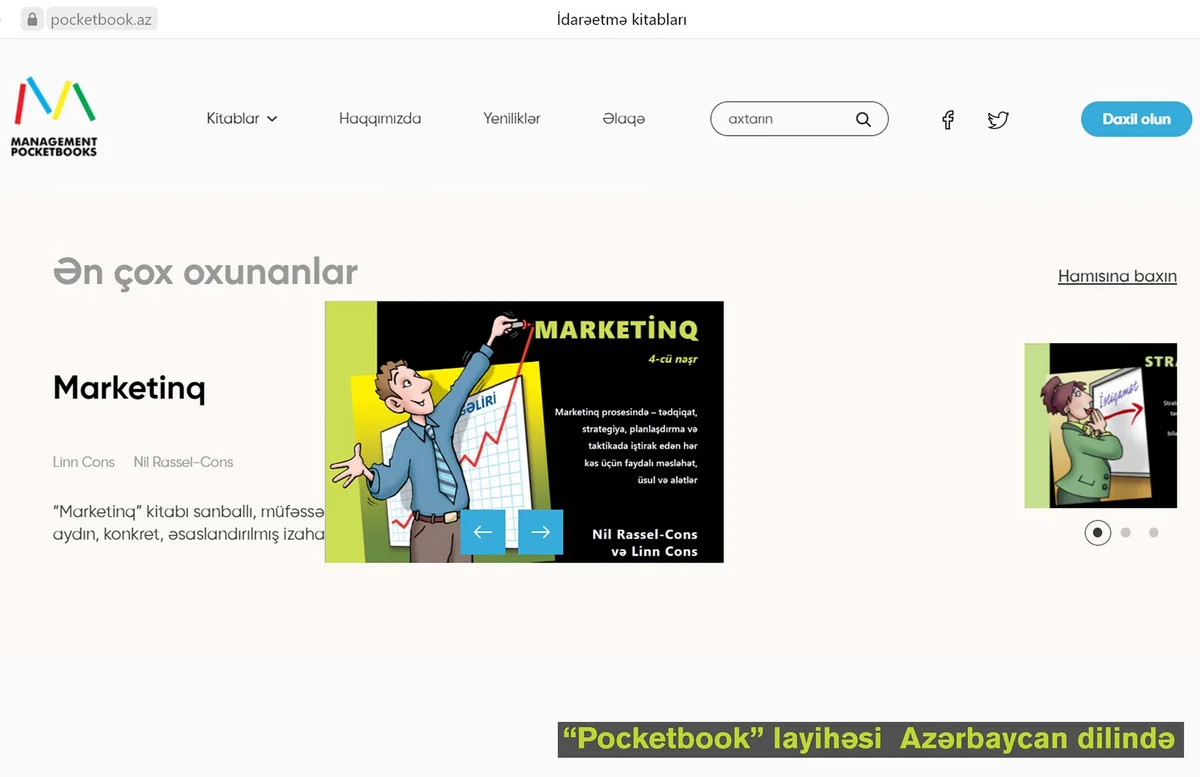Open the Facebook page icon
The width and height of the screenshot is (1200, 777).
click(948, 120)
